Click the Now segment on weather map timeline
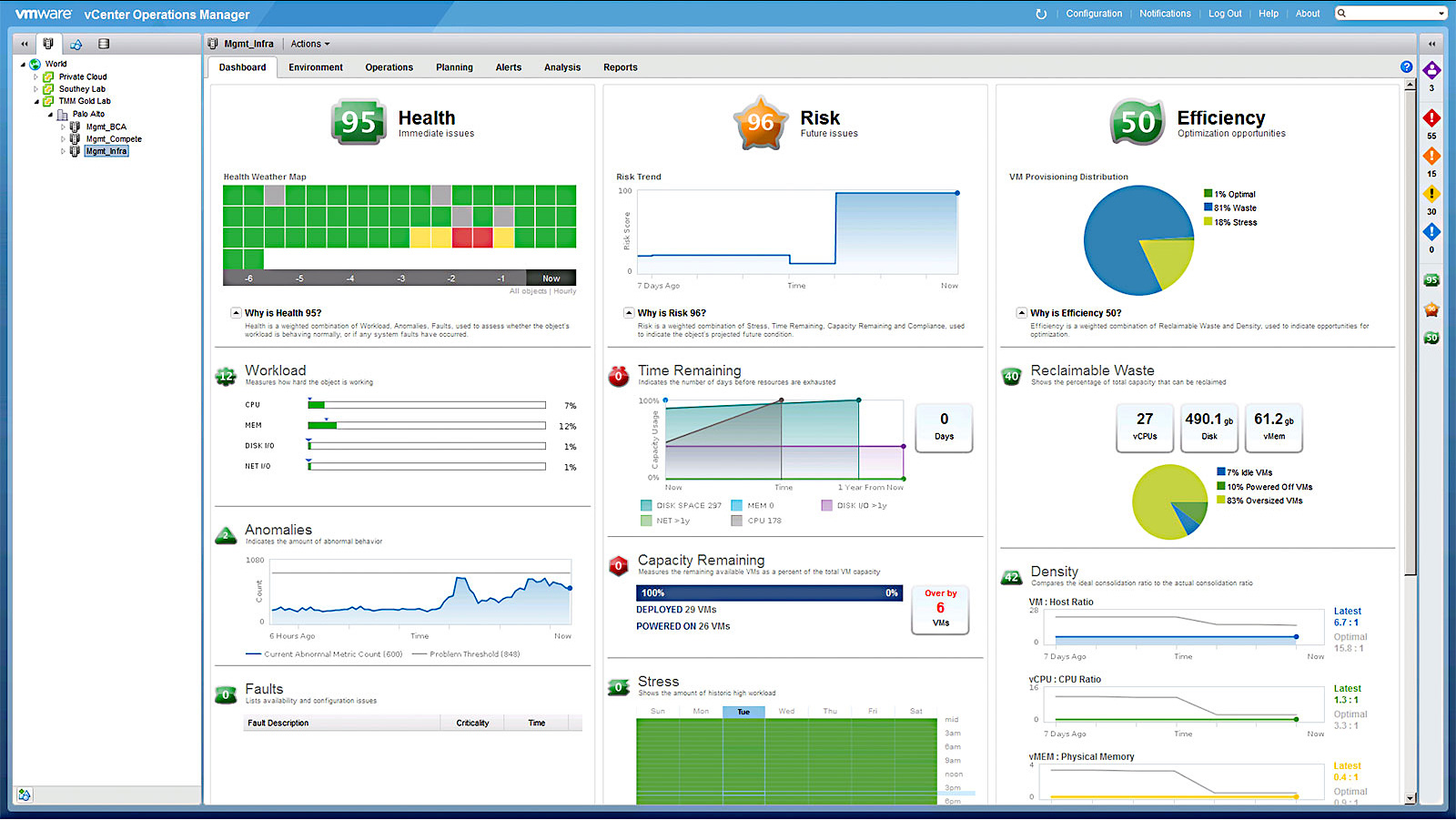Screen dimensions: 1456x820 click(551, 278)
